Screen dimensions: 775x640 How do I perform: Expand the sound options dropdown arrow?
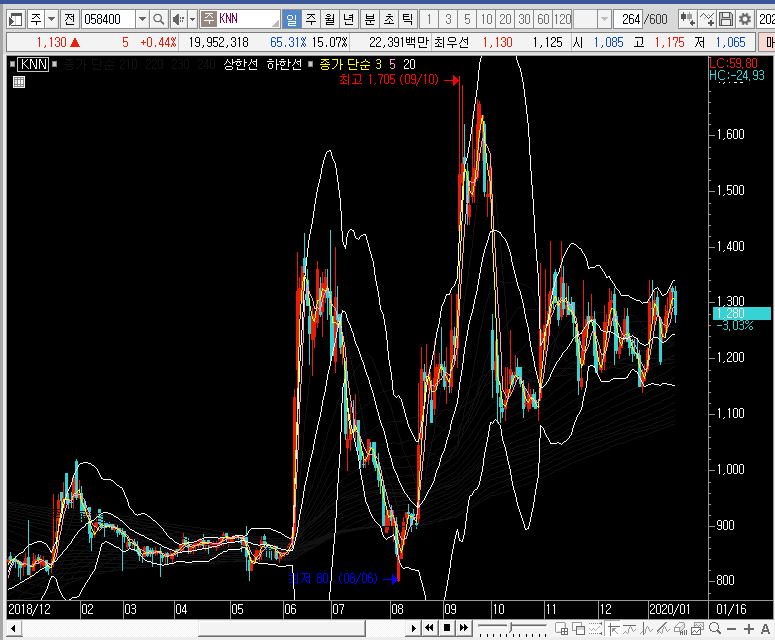tap(192, 20)
